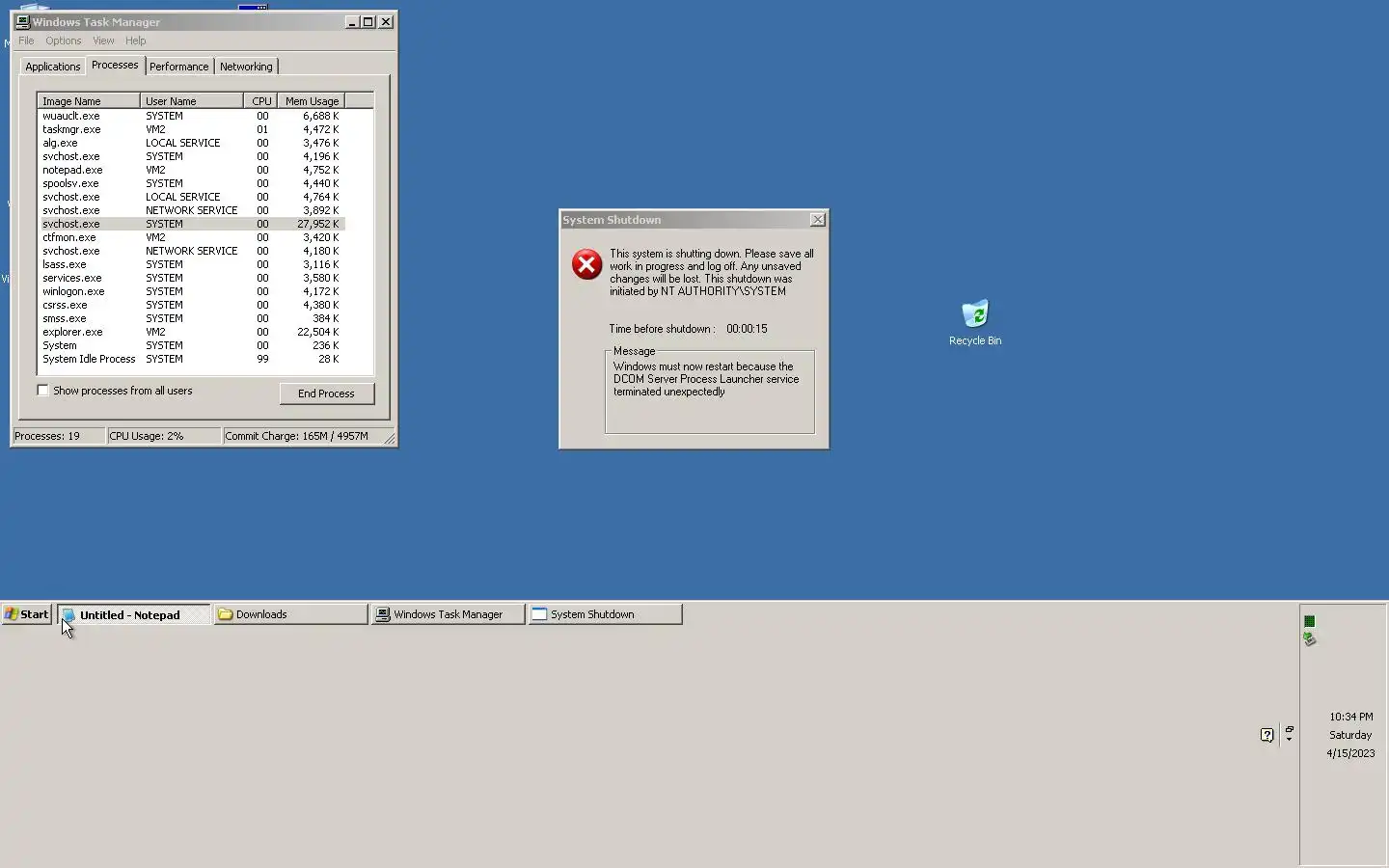
Task: Switch to the Processes tab
Action: pos(115,65)
